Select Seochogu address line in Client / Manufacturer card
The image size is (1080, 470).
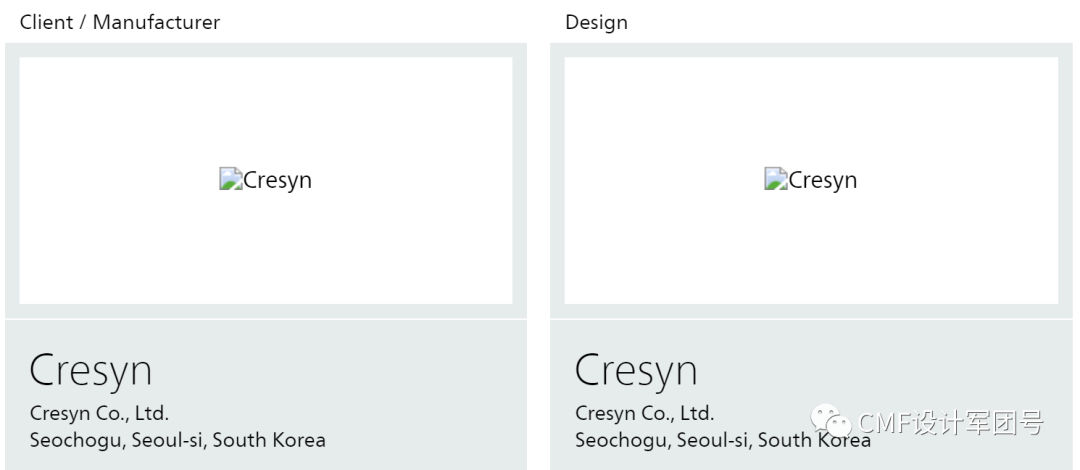tap(177, 440)
